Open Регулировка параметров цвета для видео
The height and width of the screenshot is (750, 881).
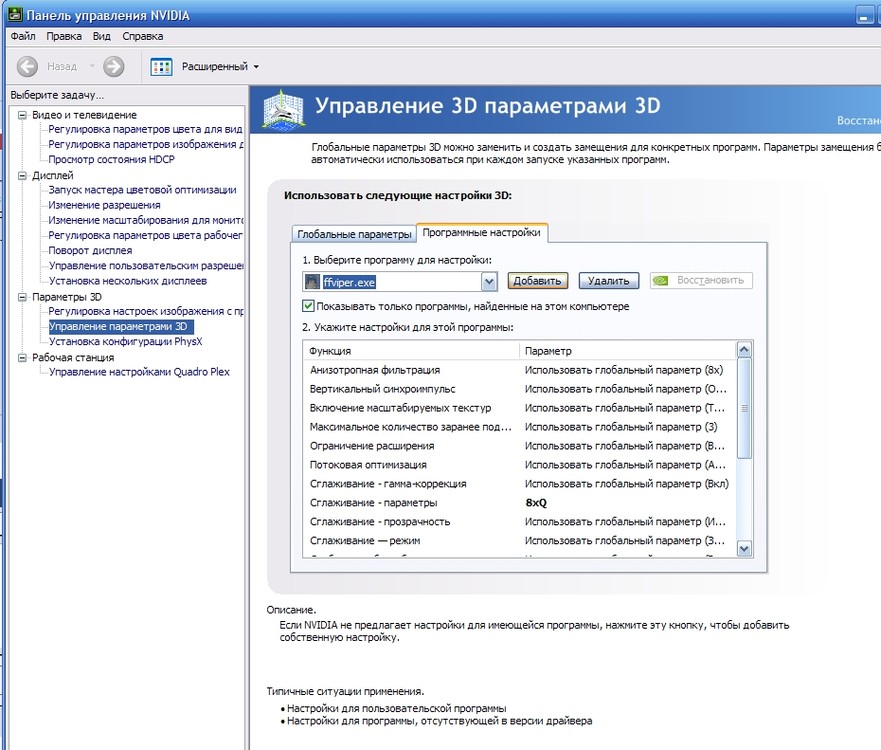(145, 129)
